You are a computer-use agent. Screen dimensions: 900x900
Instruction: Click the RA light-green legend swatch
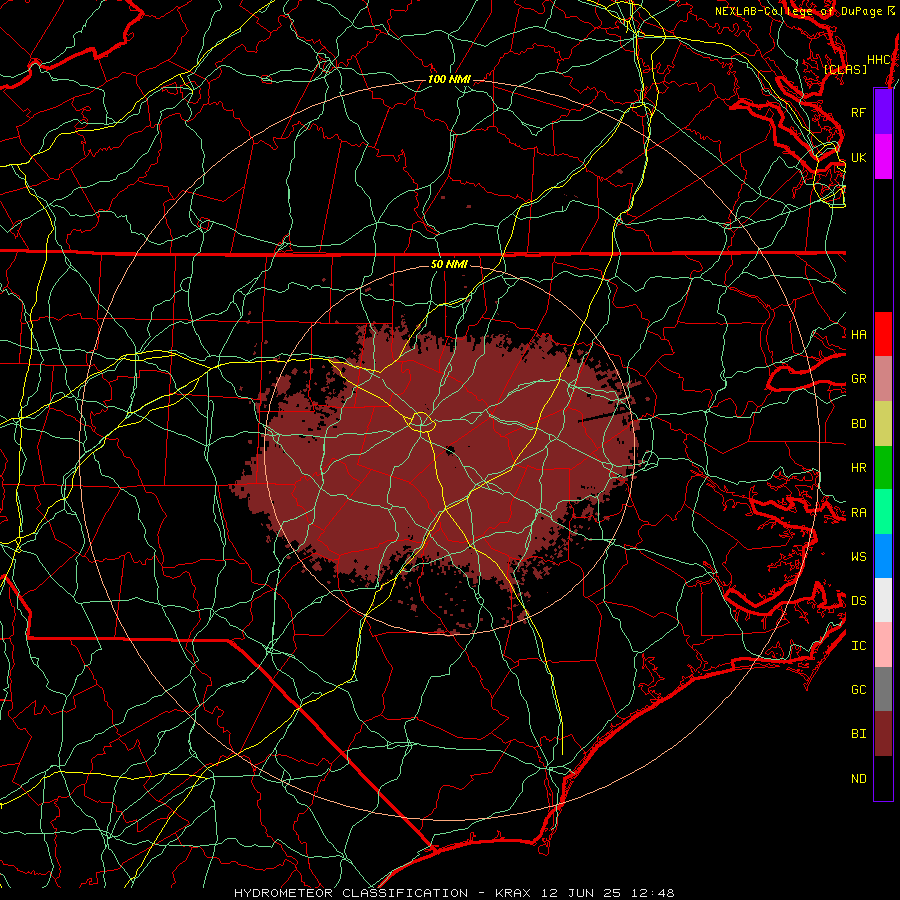[x=883, y=512]
